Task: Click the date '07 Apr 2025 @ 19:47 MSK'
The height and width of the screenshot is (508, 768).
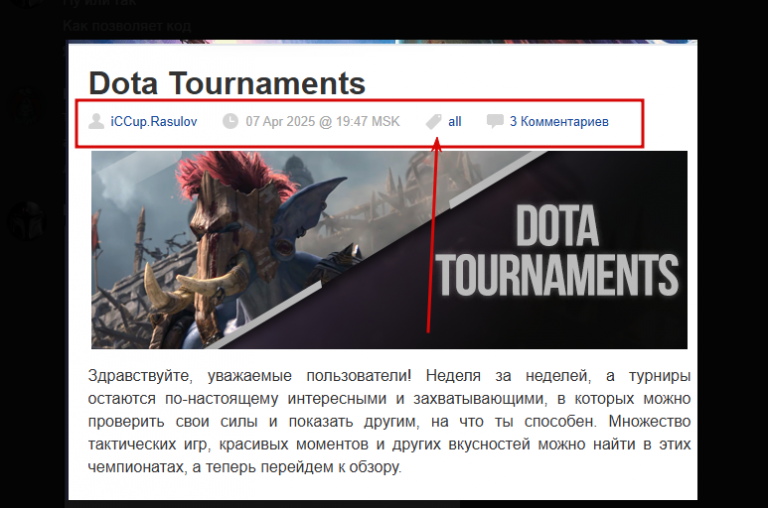Action: [x=323, y=121]
